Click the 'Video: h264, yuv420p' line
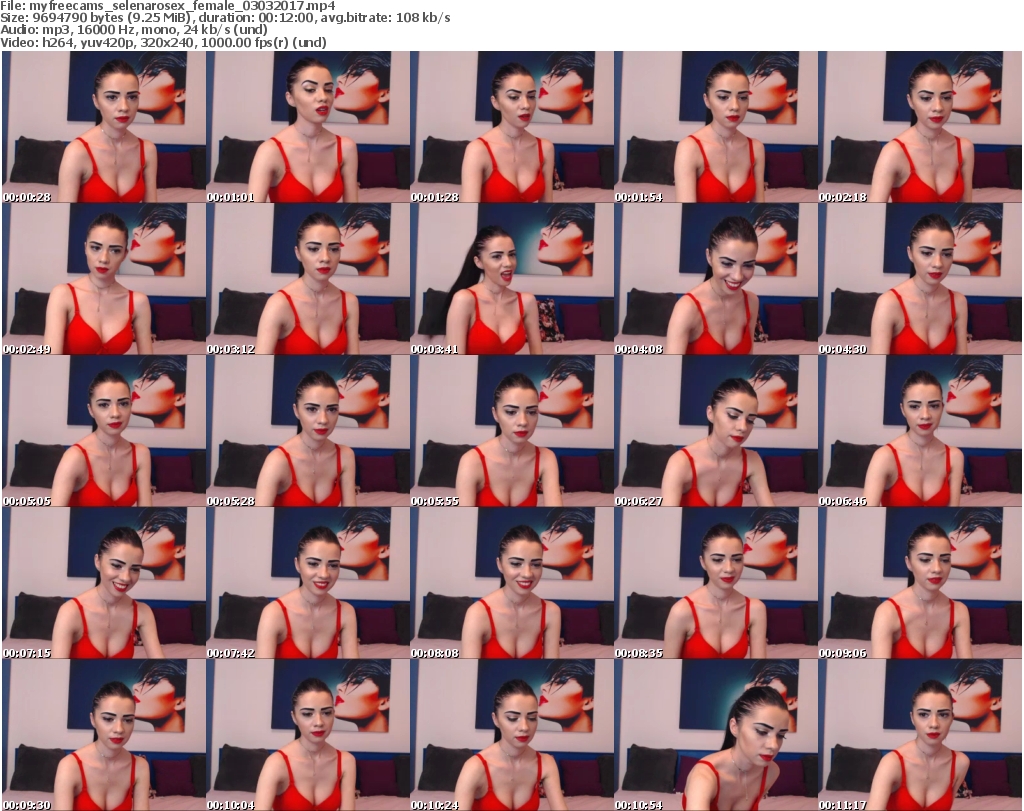 pyautogui.click(x=163, y=42)
